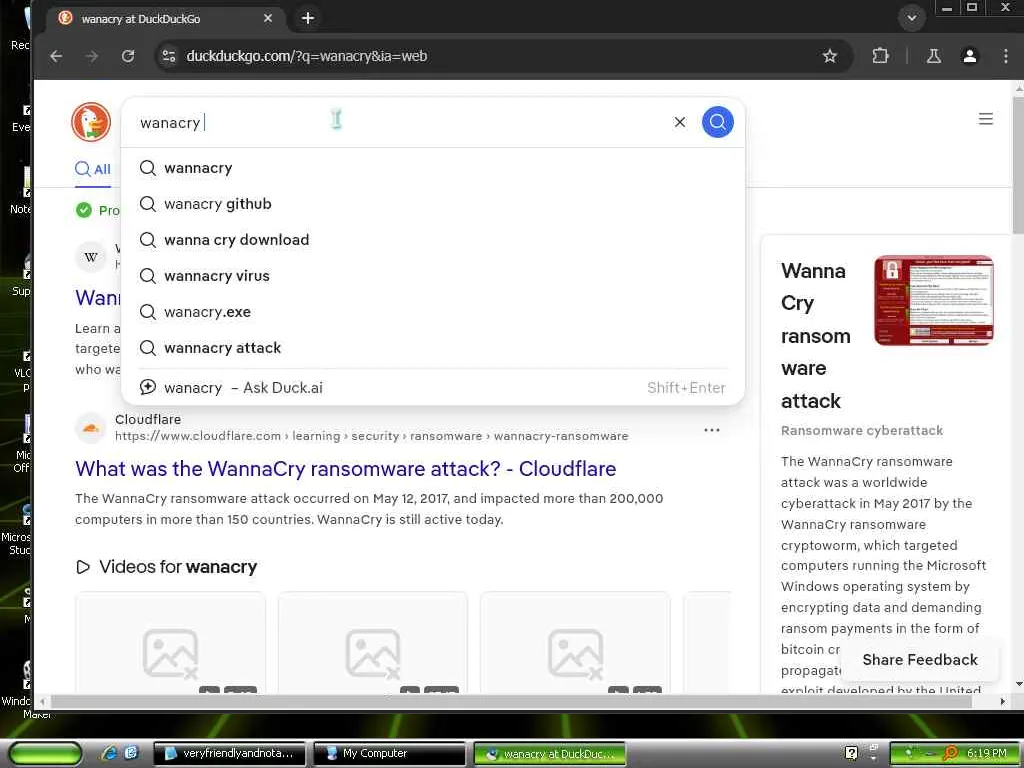Click the horizontal page scrollbar
Screen dimensions: 1024x768
(511, 701)
